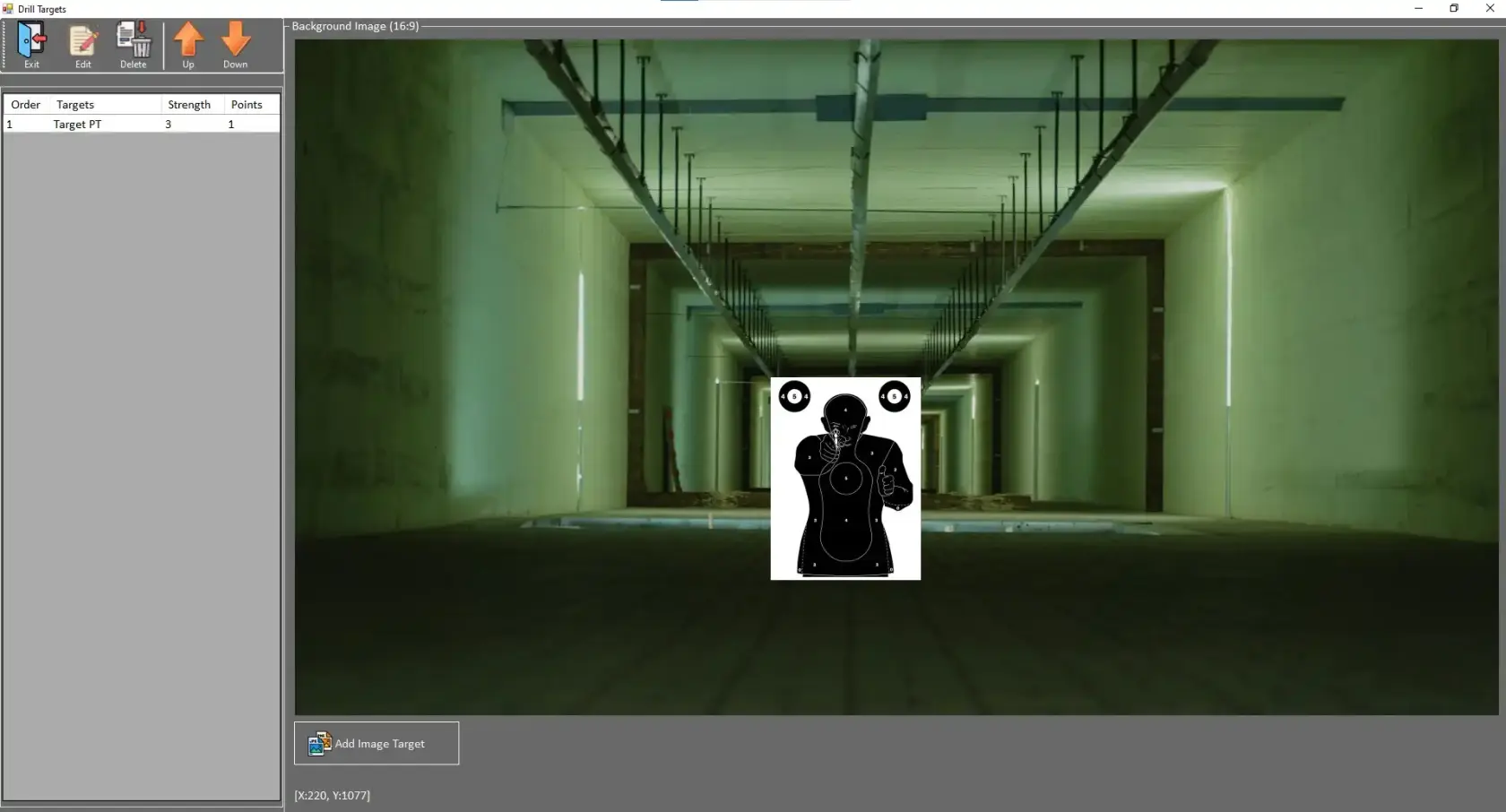Click the Strength value 3 for Target PT
Viewport: 1506px width, 812px height.
[x=168, y=124]
